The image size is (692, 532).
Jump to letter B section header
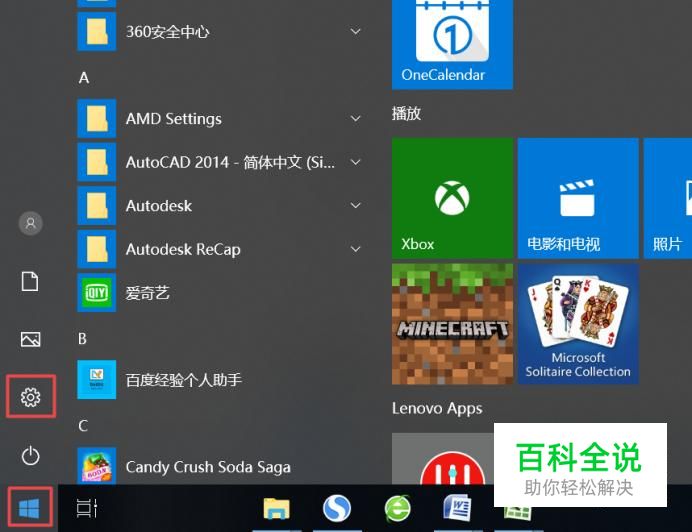83,339
